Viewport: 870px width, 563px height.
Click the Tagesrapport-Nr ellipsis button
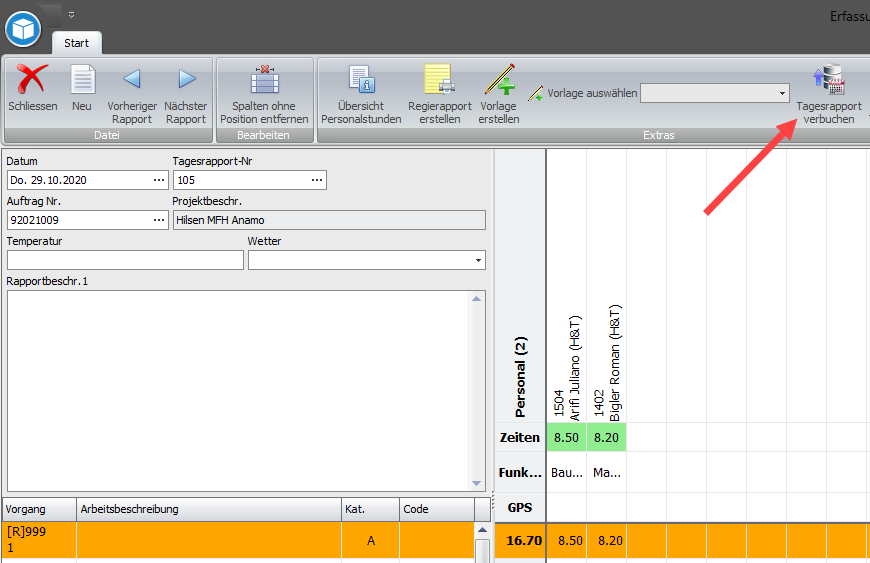(x=317, y=180)
